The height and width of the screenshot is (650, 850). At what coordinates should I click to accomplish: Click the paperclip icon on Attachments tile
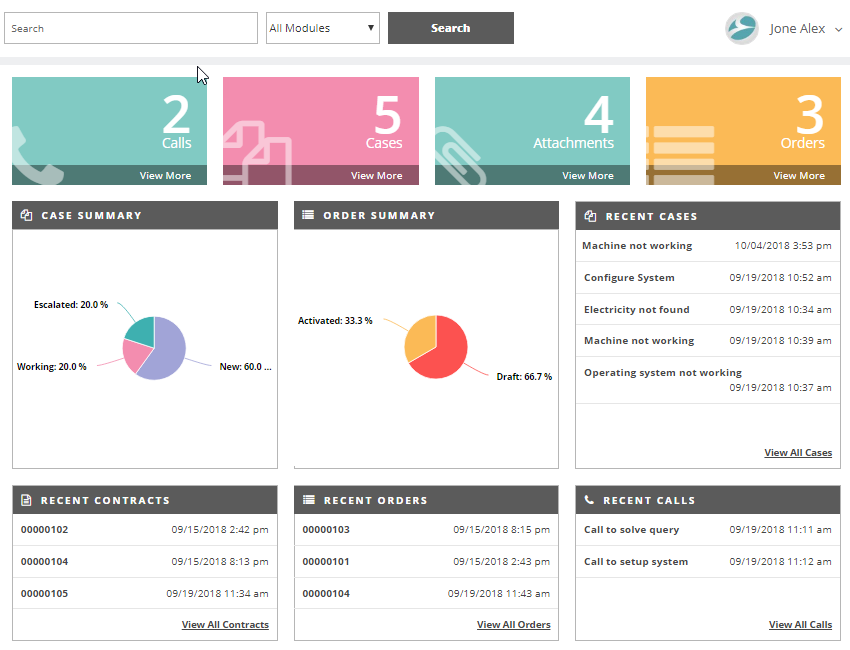(x=461, y=152)
